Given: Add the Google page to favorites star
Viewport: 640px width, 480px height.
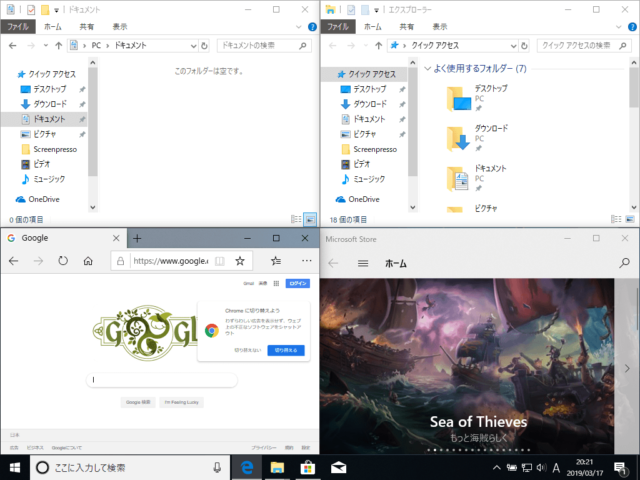Looking at the screenshot, I should click(x=240, y=261).
